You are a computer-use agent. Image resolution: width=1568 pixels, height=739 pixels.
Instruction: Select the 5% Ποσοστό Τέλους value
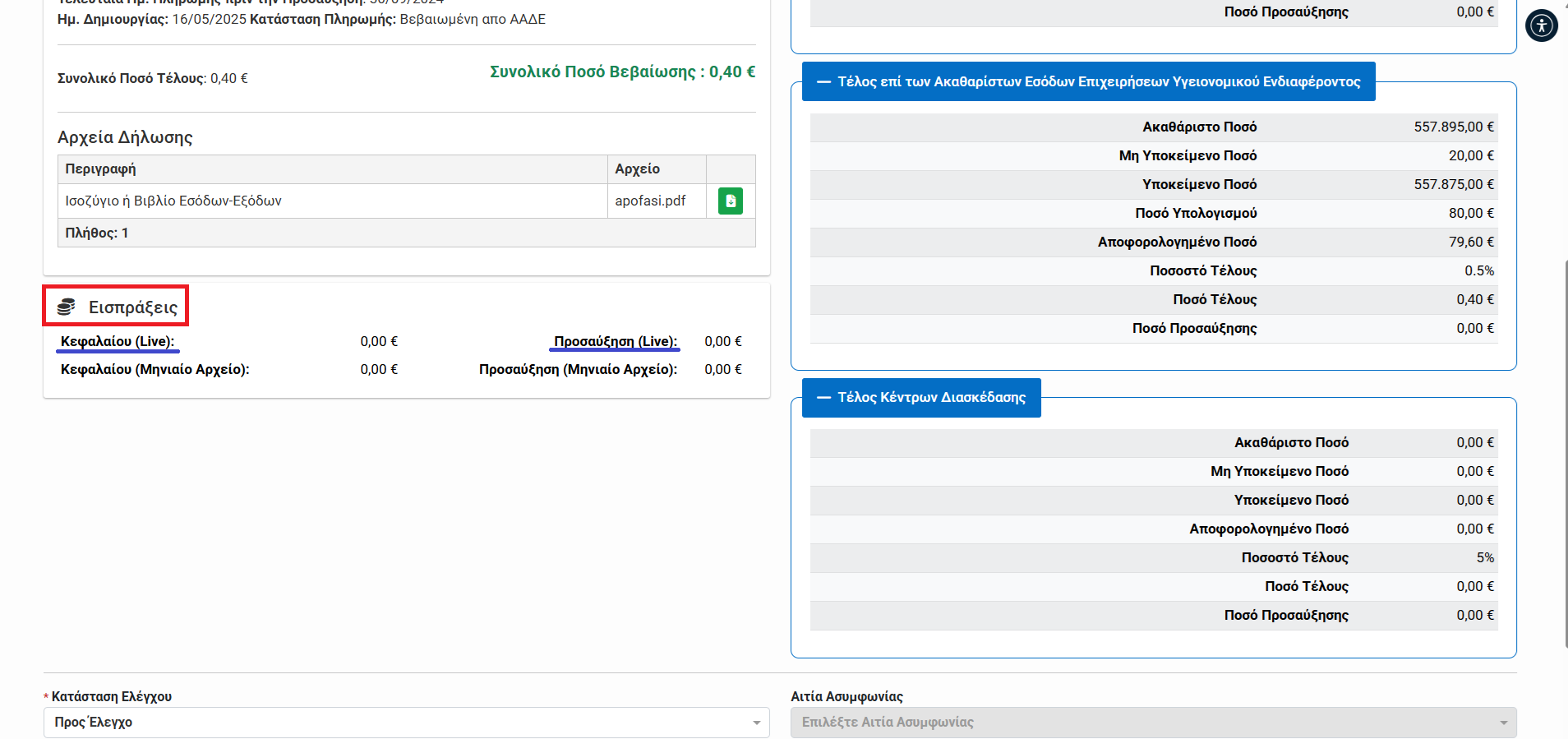click(1485, 557)
